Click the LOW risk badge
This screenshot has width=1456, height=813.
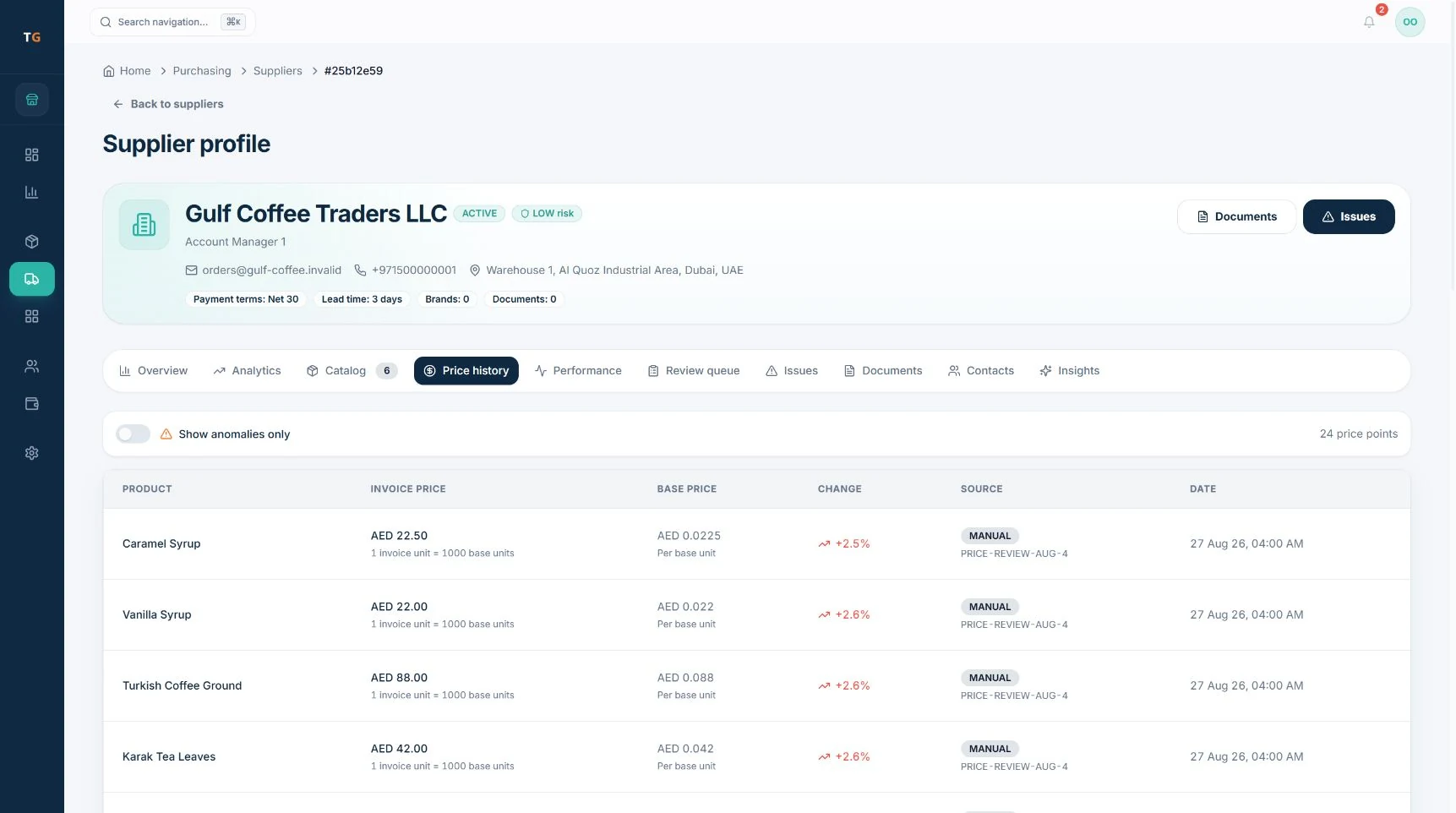point(547,214)
